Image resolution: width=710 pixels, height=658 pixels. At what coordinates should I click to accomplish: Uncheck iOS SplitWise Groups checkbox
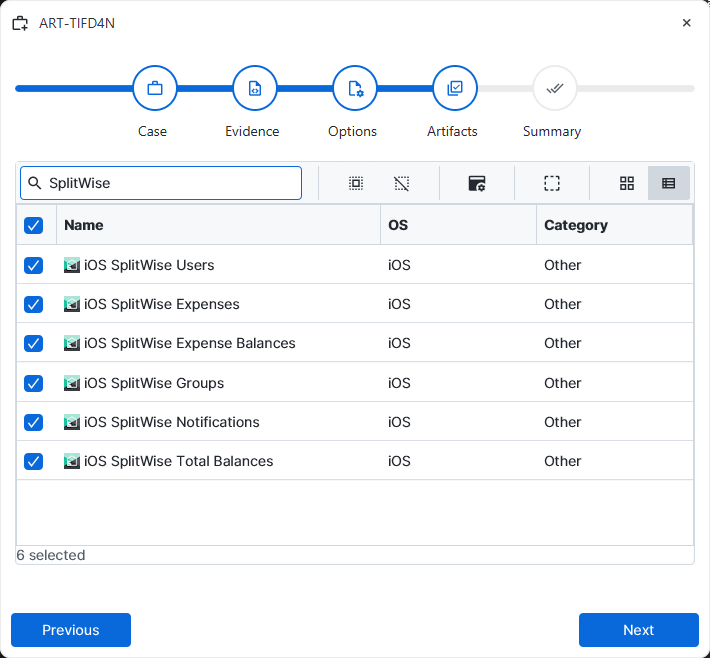34,383
